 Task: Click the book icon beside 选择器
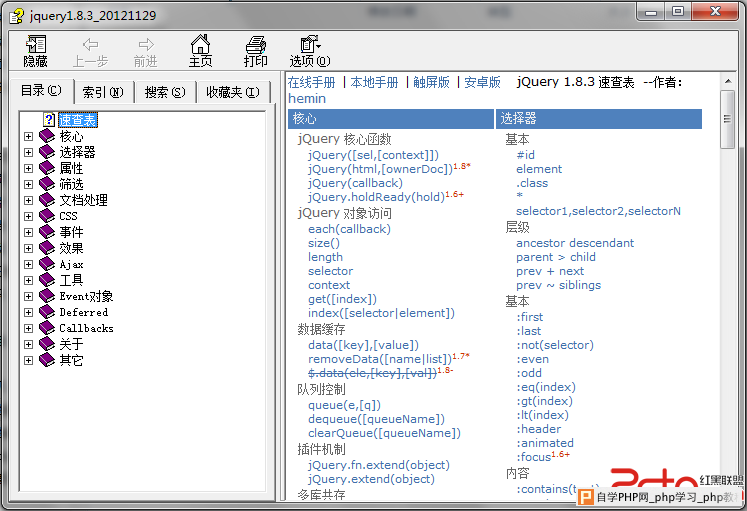coord(47,152)
